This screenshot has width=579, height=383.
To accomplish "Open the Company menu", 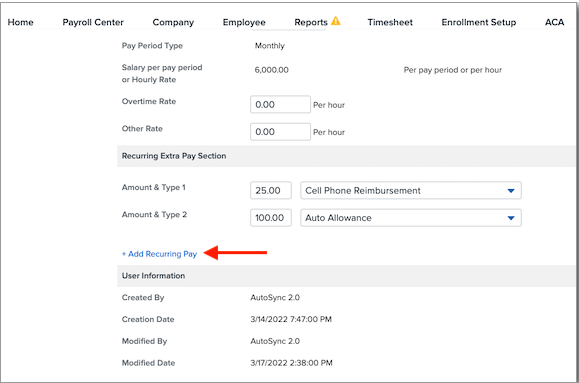I will [173, 22].
